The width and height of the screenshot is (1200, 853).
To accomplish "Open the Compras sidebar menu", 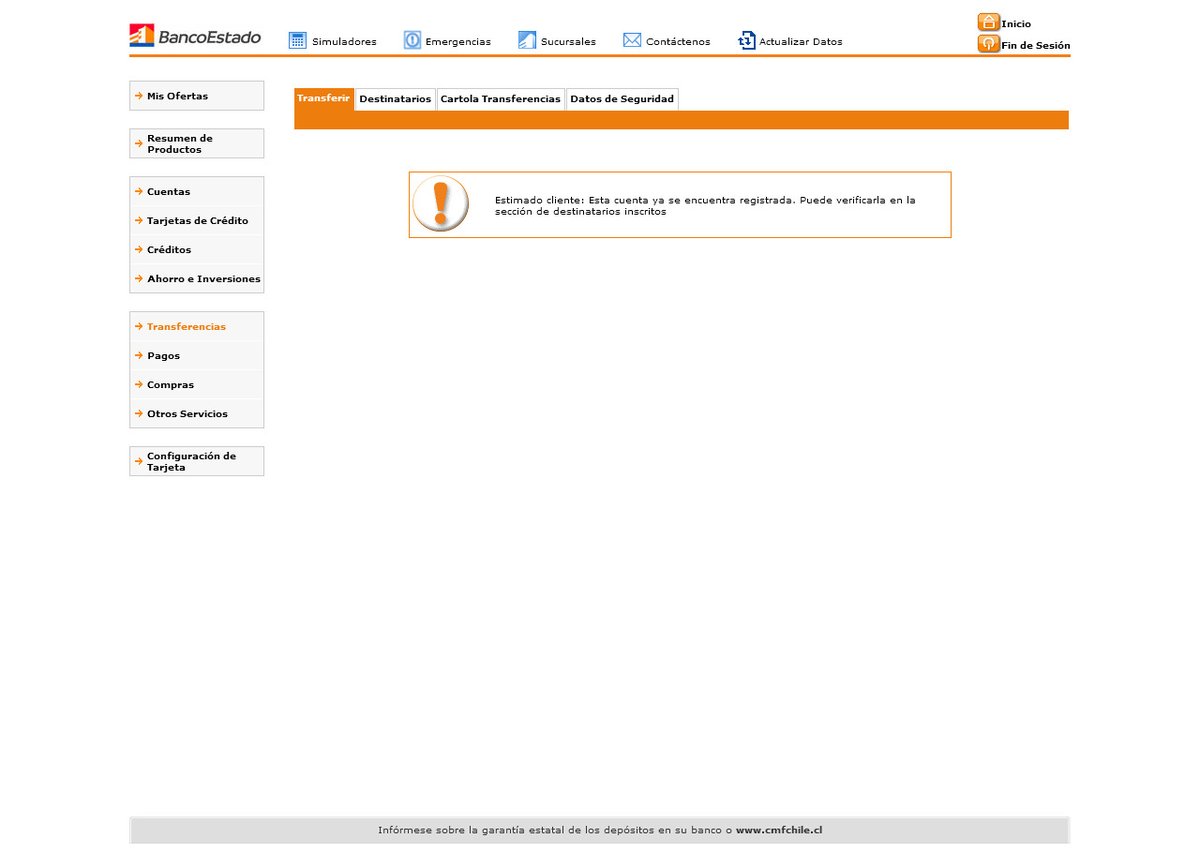I will [197, 385].
